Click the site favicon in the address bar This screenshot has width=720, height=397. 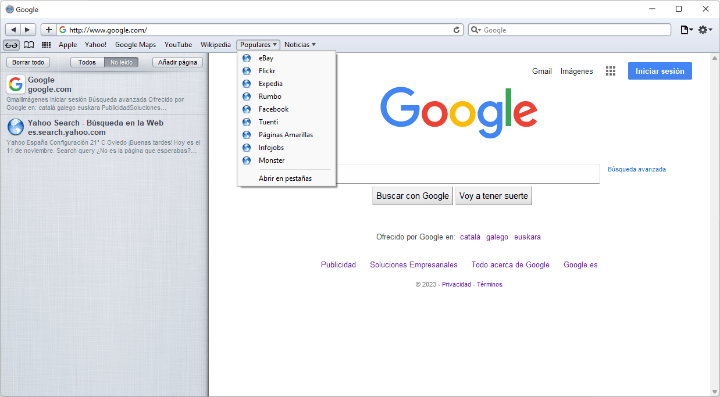(x=63, y=30)
